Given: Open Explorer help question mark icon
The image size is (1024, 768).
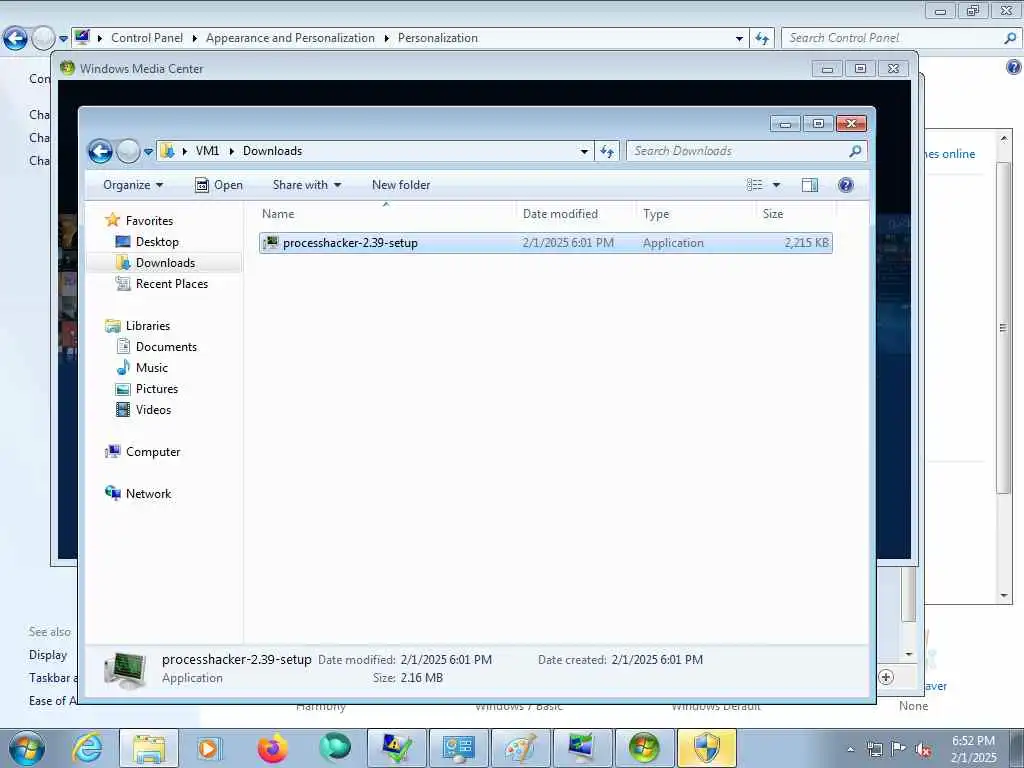Looking at the screenshot, I should pos(846,185).
